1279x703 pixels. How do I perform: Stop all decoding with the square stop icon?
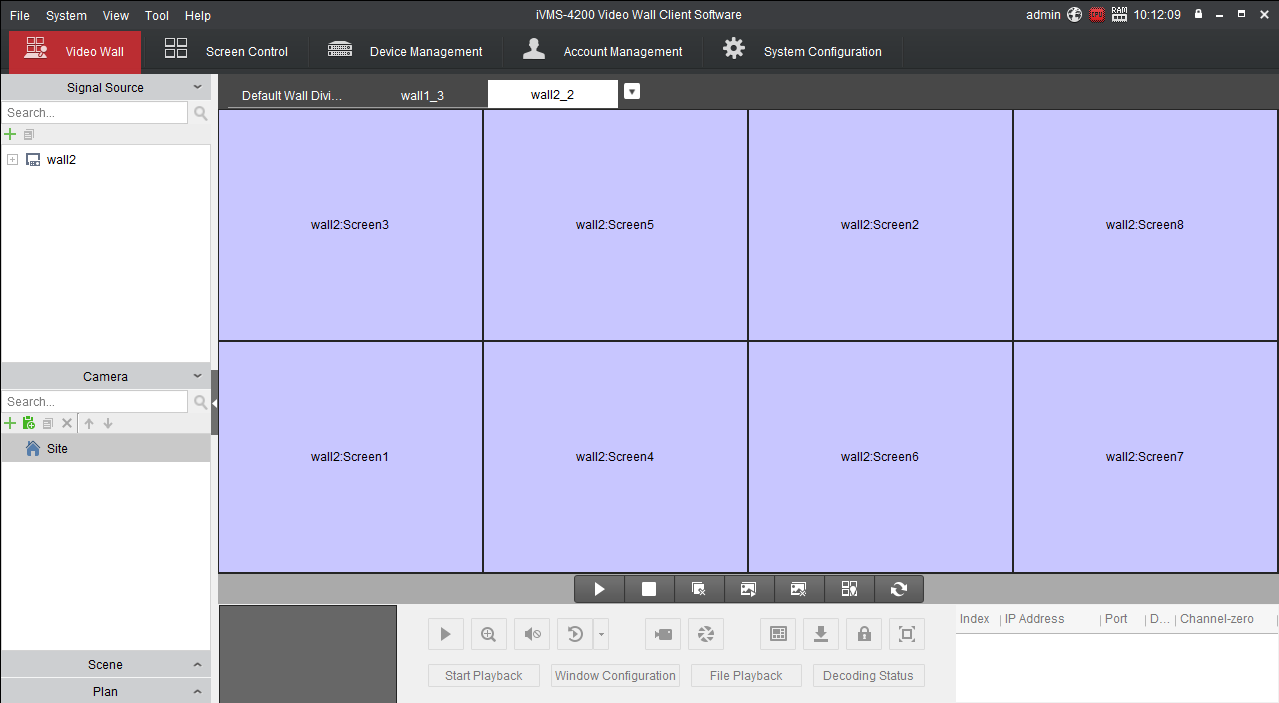(x=649, y=589)
